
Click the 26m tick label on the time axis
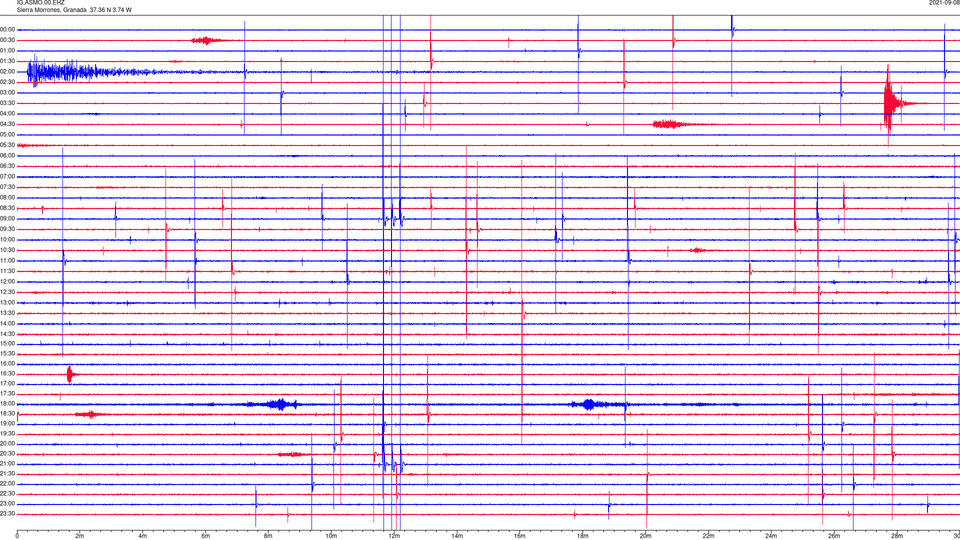pyautogui.click(x=834, y=536)
